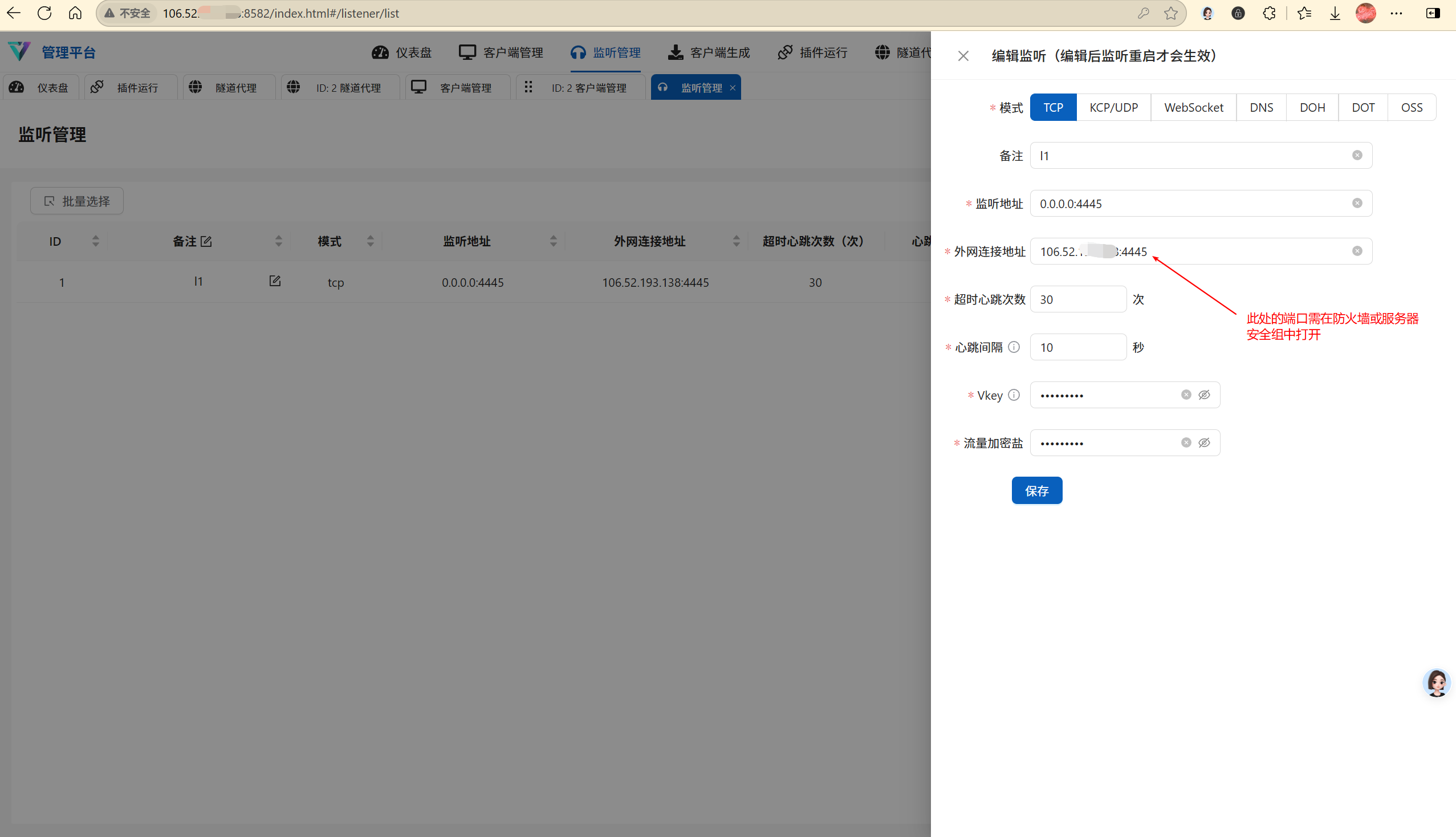Screen dimensions: 1456x837
Task: Open 监听管理 in top navigation
Action: 605,52
